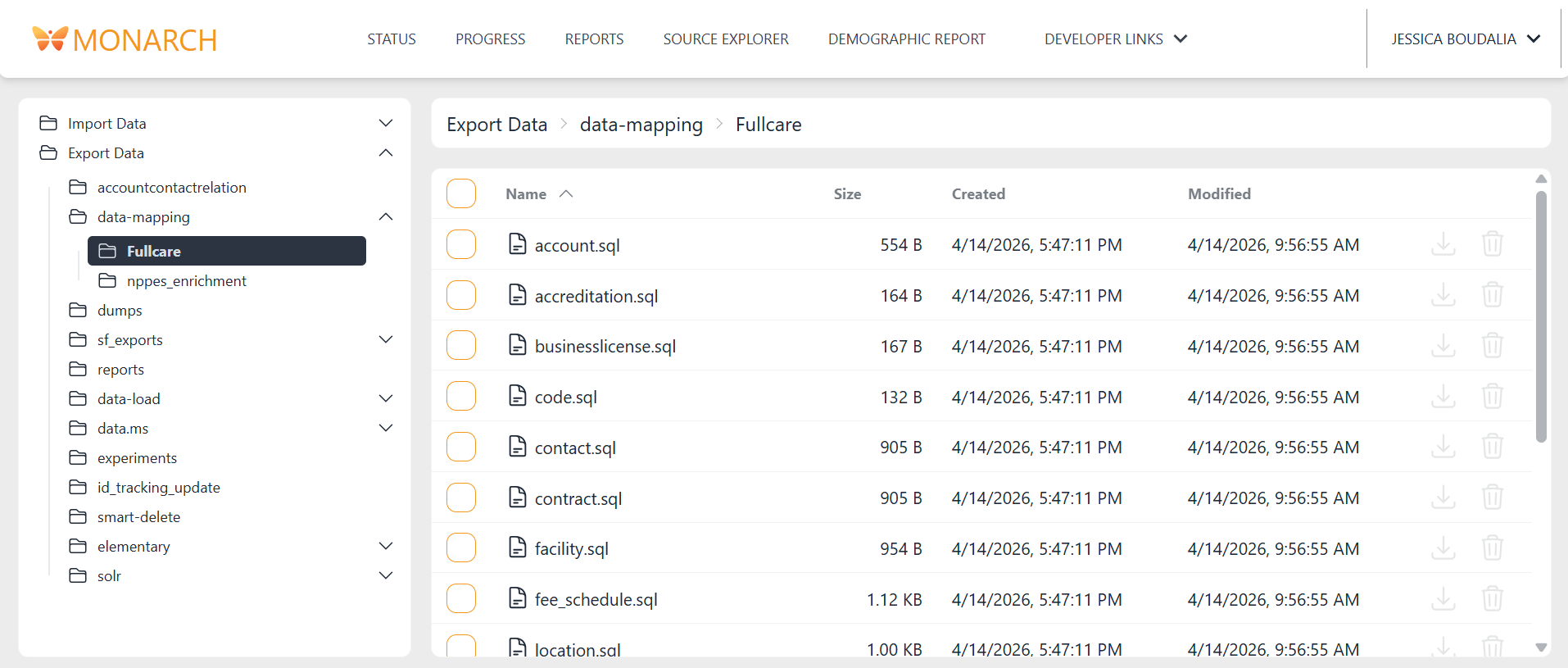Expand the sf_exports folder

point(386,339)
